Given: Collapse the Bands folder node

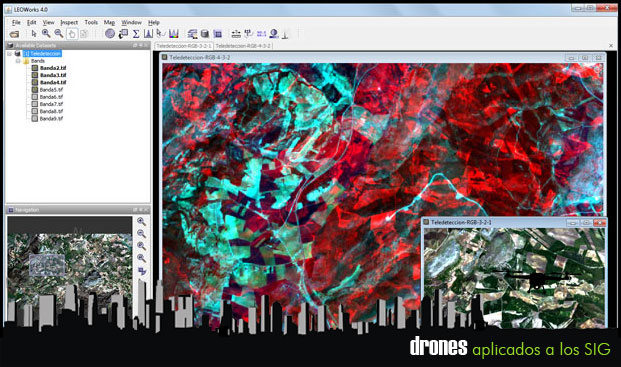Looking at the screenshot, I should [18, 61].
